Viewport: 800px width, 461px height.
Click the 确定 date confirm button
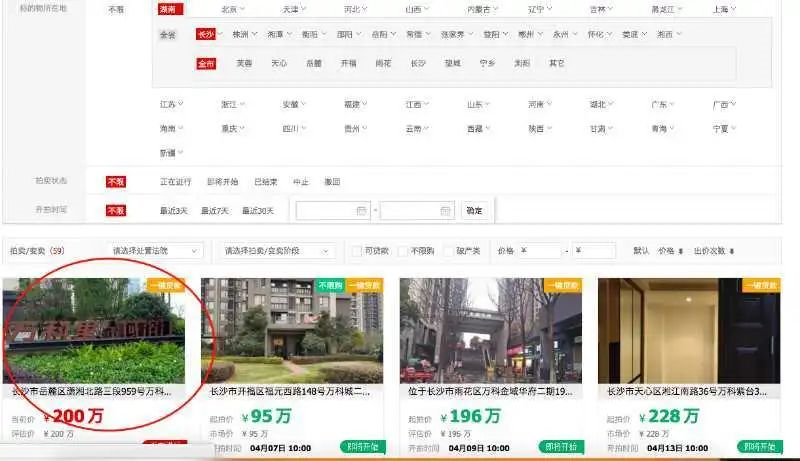tap(474, 211)
